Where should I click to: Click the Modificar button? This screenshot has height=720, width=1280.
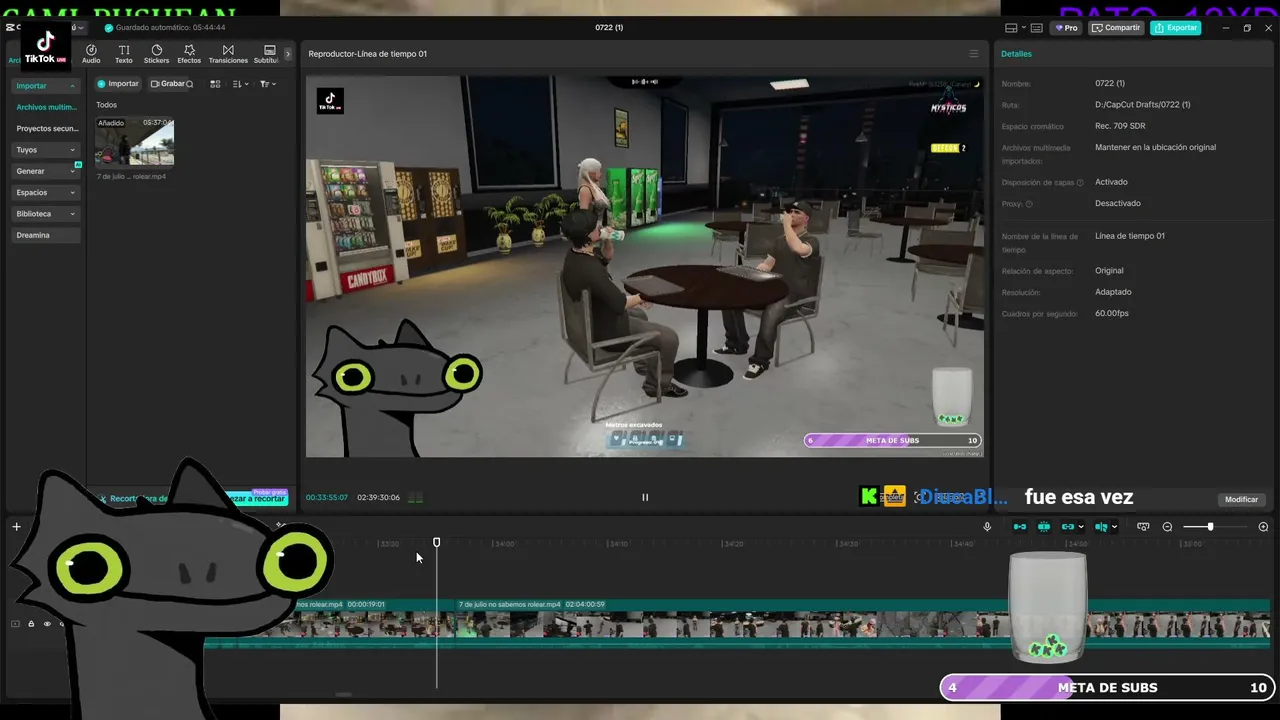(1241, 499)
